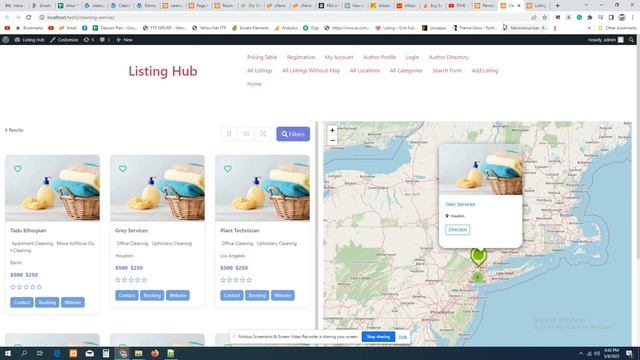Open Add Listing menu item
The width and height of the screenshot is (640, 360).
(485, 71)
